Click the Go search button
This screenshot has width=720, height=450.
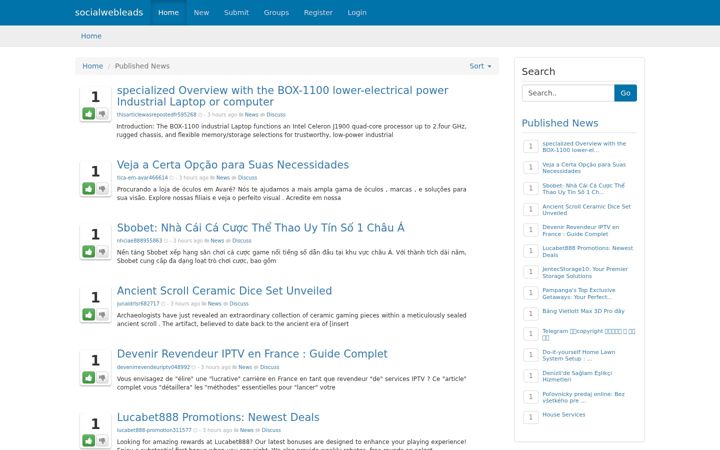(x=625, y=93)
